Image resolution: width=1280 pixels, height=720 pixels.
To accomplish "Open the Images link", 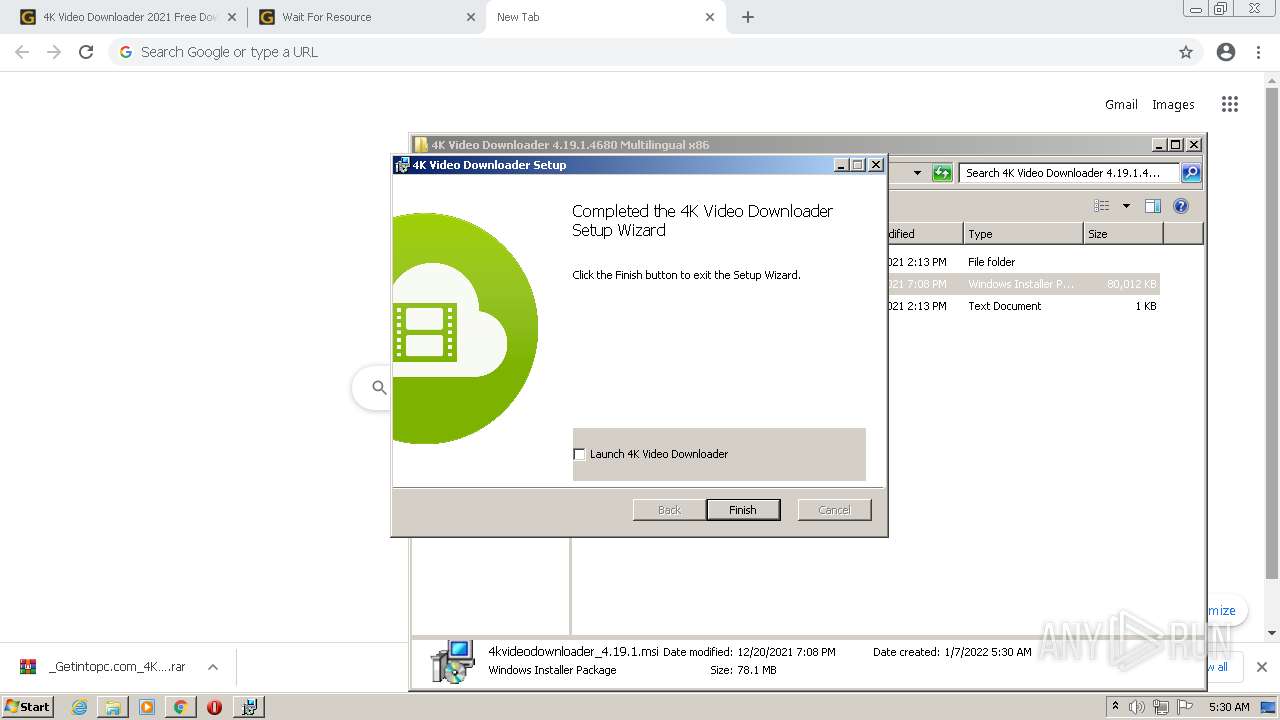I will click(x=1173, y=104).
